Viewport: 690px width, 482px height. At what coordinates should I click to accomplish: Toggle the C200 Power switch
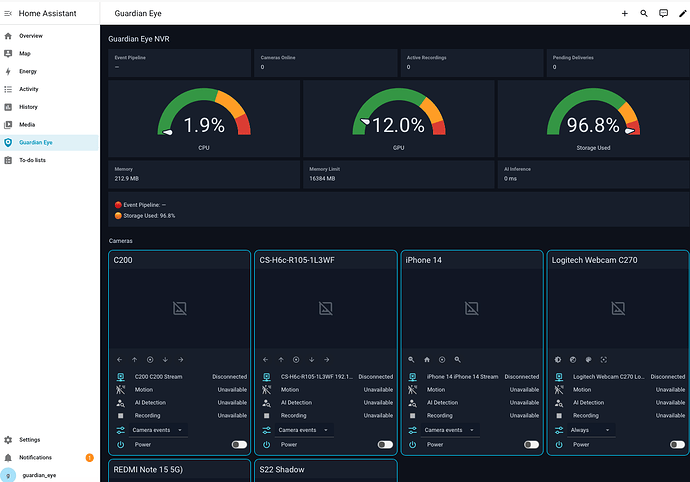(239, 445)
